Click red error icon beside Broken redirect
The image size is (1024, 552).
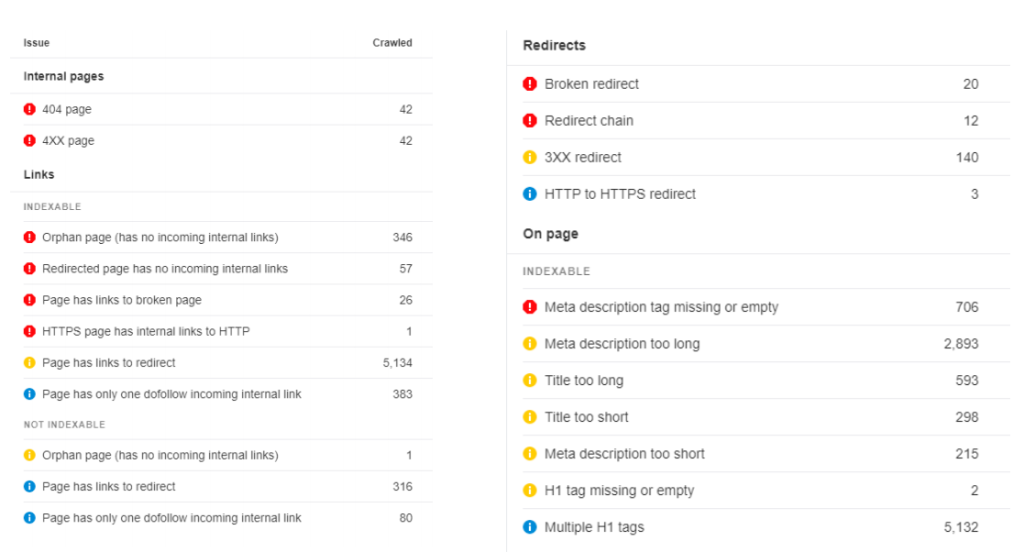pos(530,84)
